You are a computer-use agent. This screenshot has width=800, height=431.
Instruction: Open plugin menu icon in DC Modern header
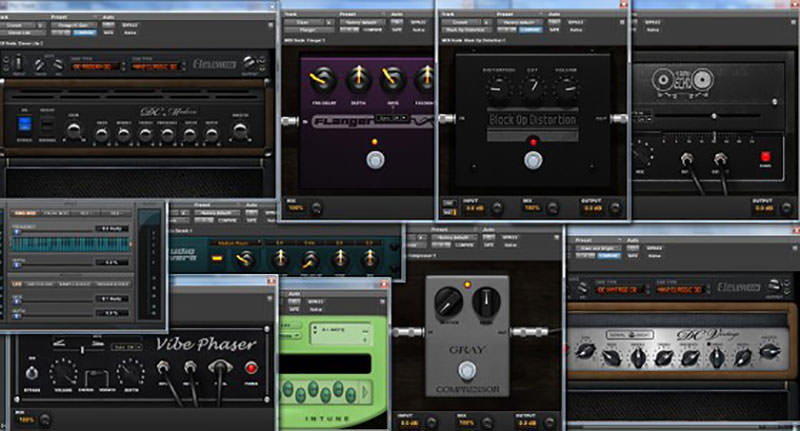270,24
